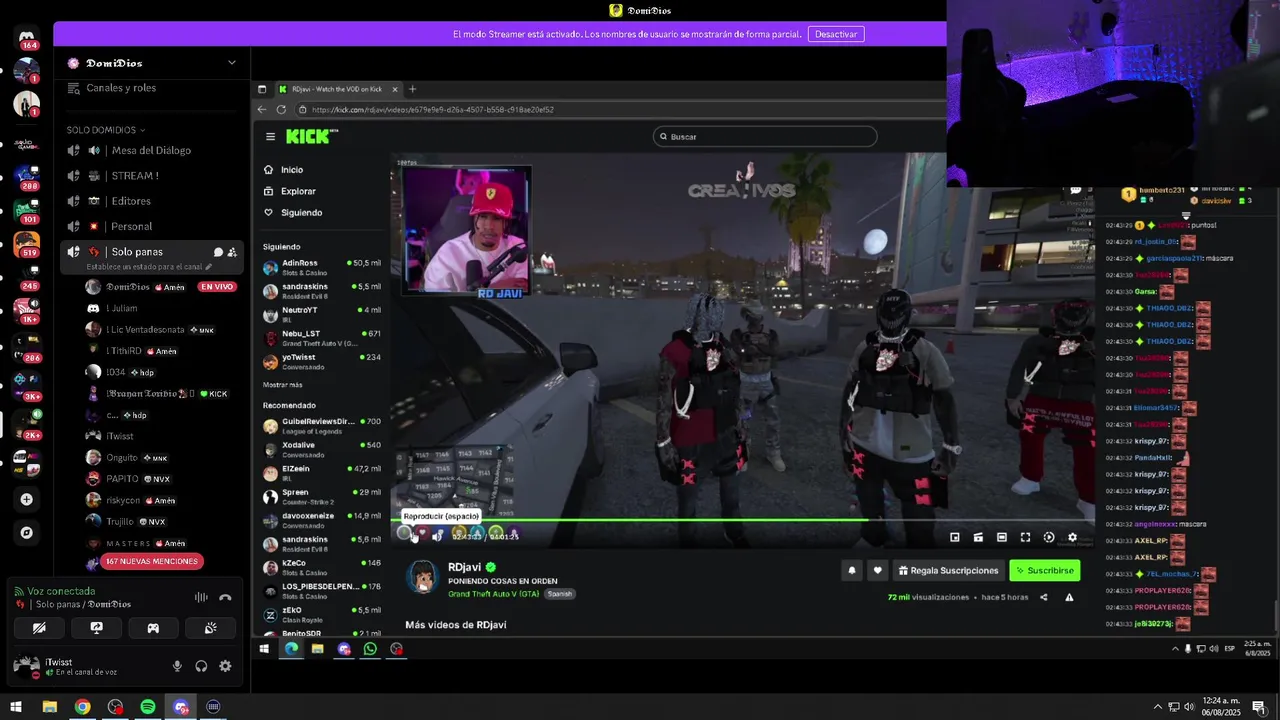
Task: Collapse the SOLO DOMIDIOS category
Action: pyautogui.click(x=105, y=130)
